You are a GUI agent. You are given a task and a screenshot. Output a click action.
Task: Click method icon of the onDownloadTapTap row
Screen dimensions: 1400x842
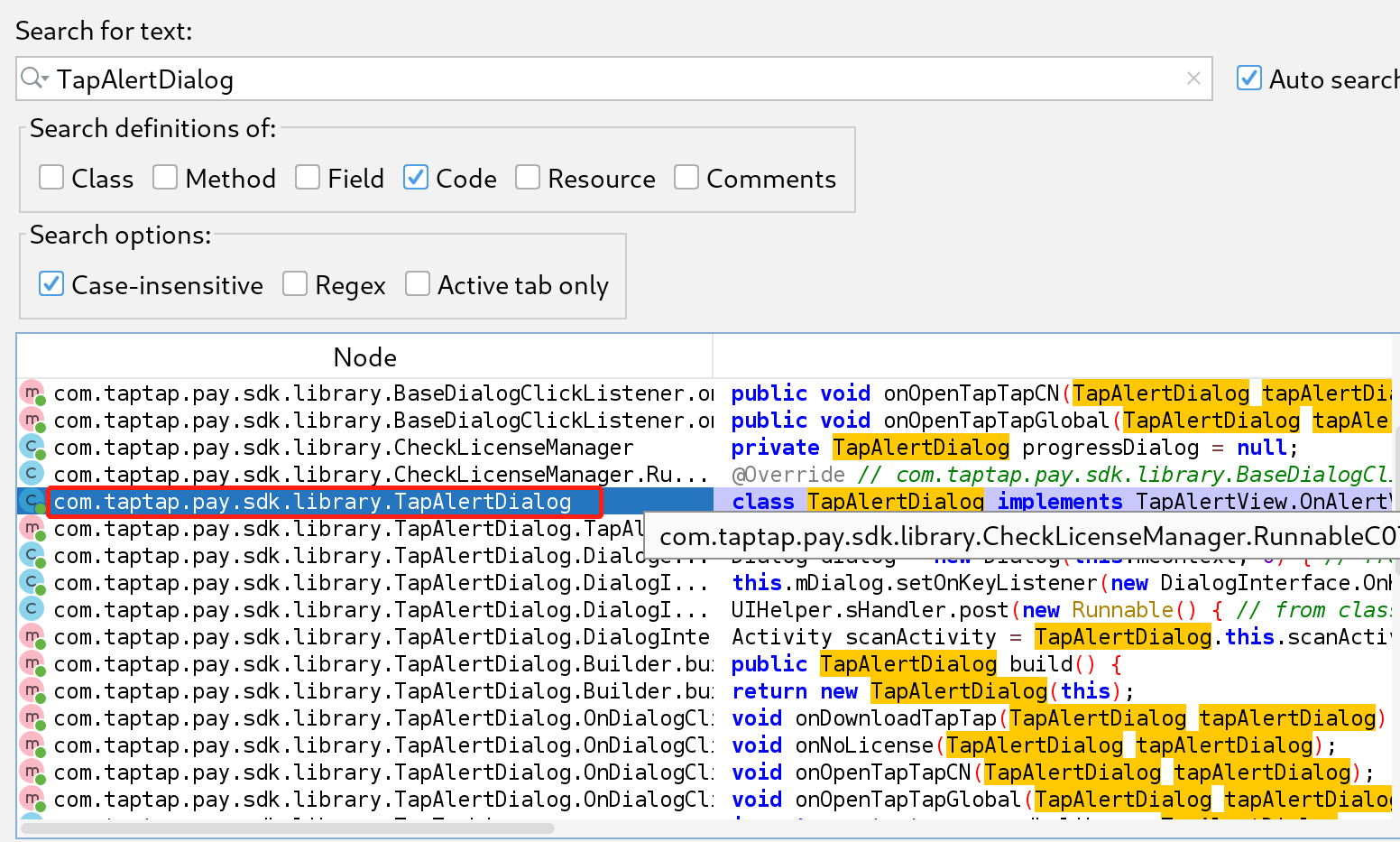click(x=32, y=718)
